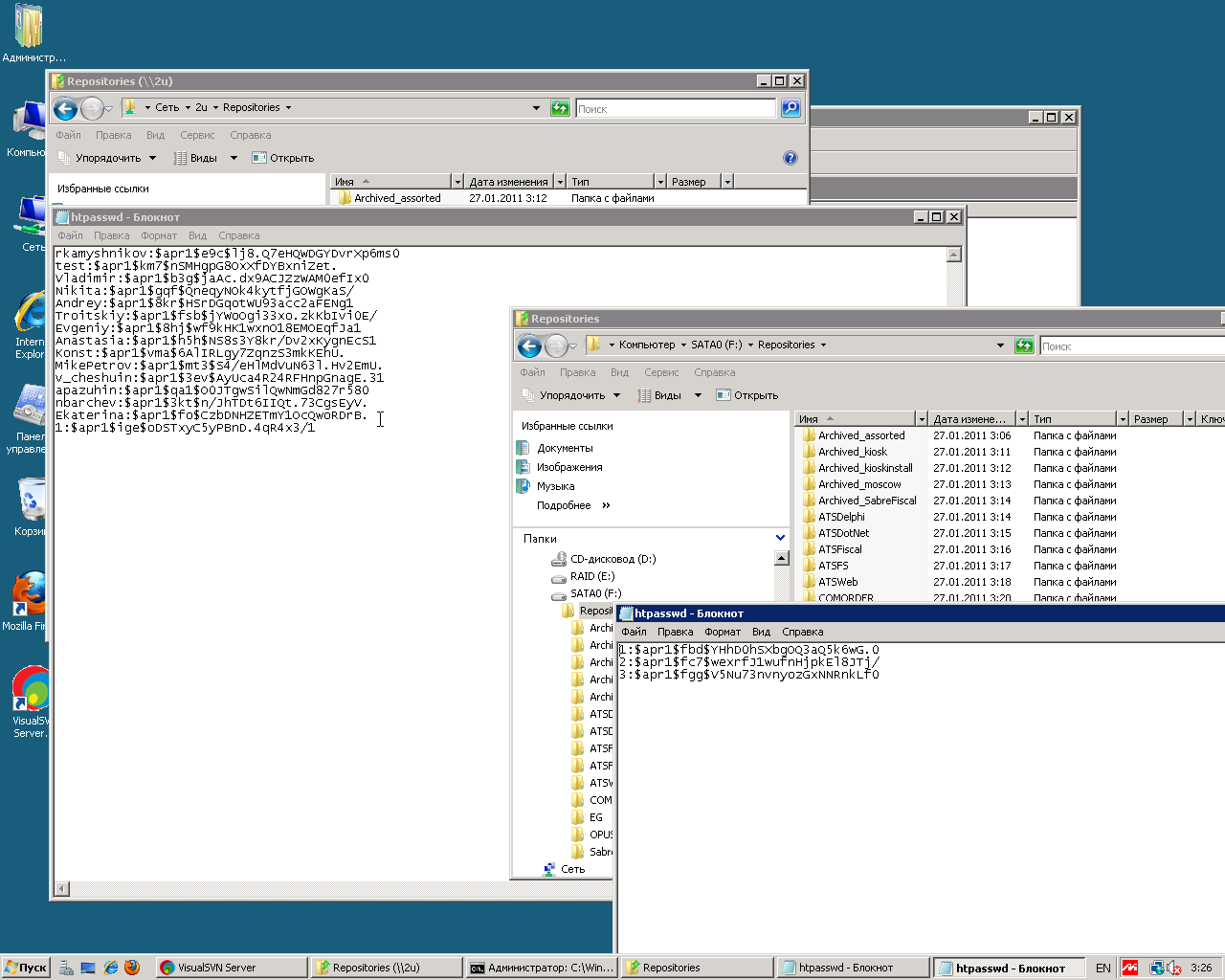The height and width of the screenshot is (980, 1225).
Task: Select the Администр... folder on the desktop
Action: pyautogui.click(x=32, y=33)
